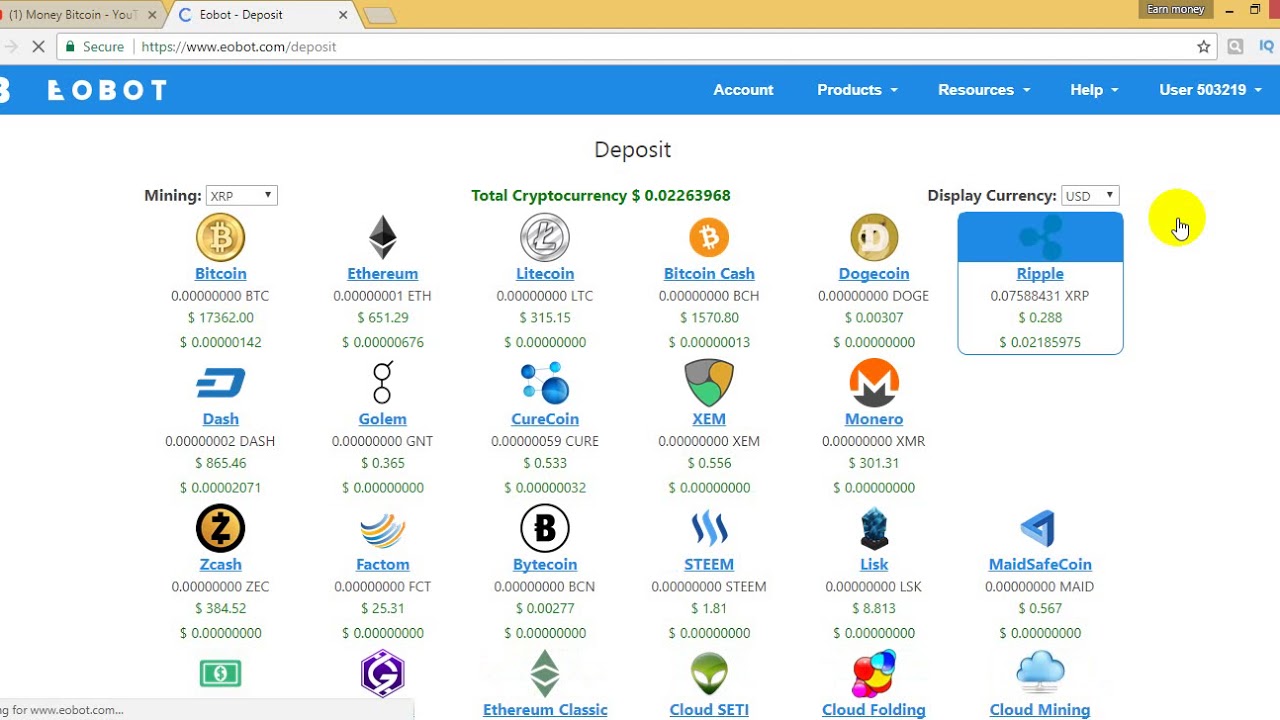Click the STEEM wave icon
1280x720 pixels.
click(x=709, y=529)
